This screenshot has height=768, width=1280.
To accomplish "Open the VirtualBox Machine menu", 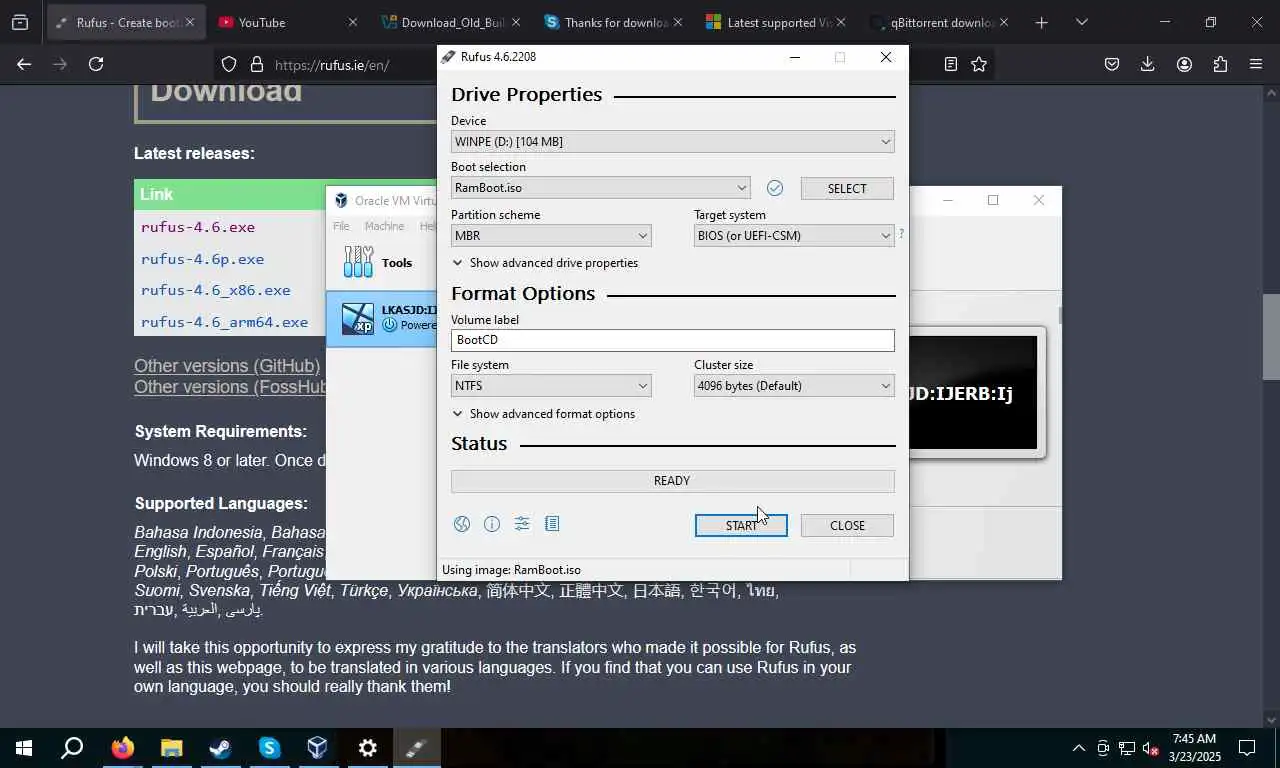I will tap(384, 226).
